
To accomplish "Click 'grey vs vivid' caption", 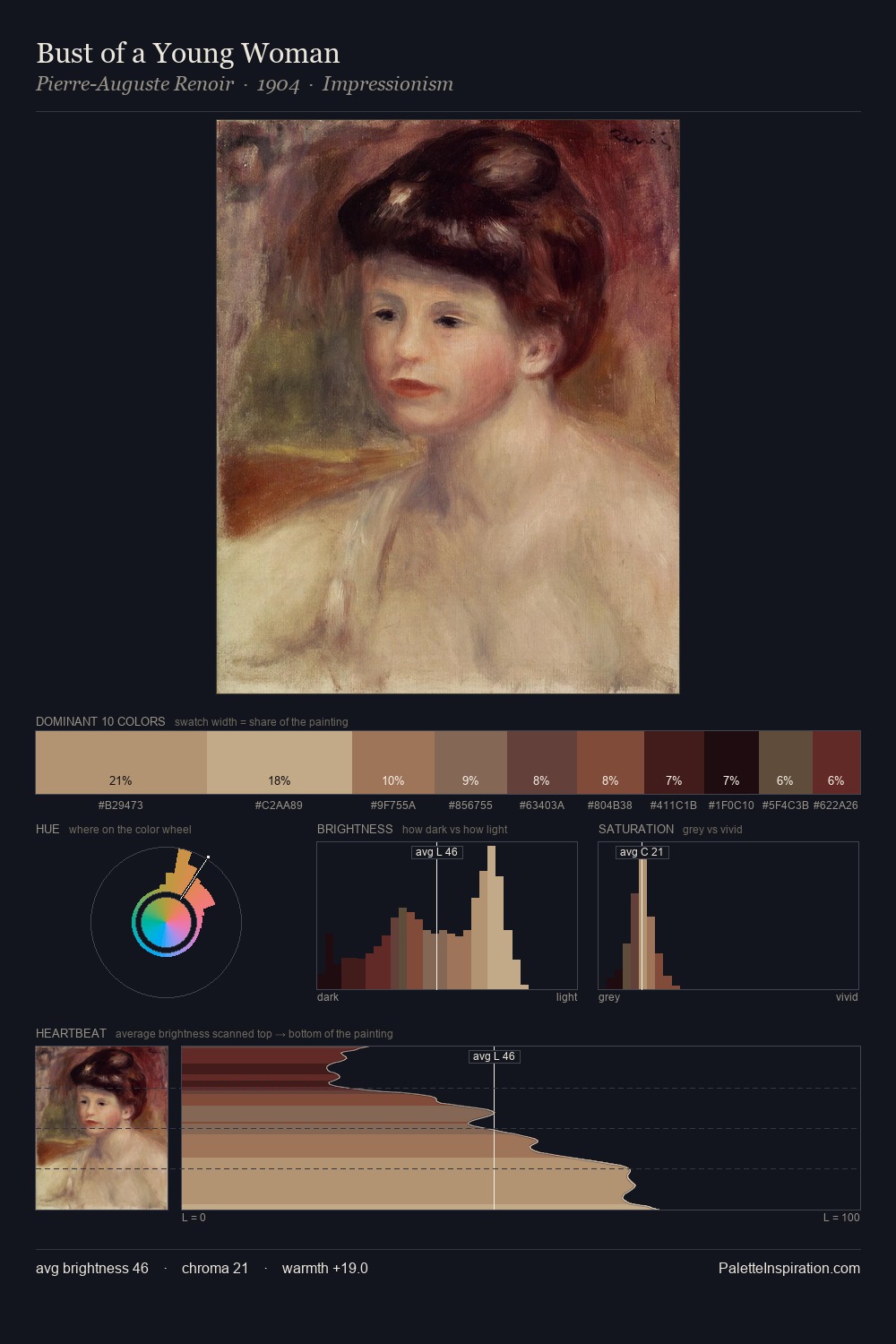I will (712, 830).
